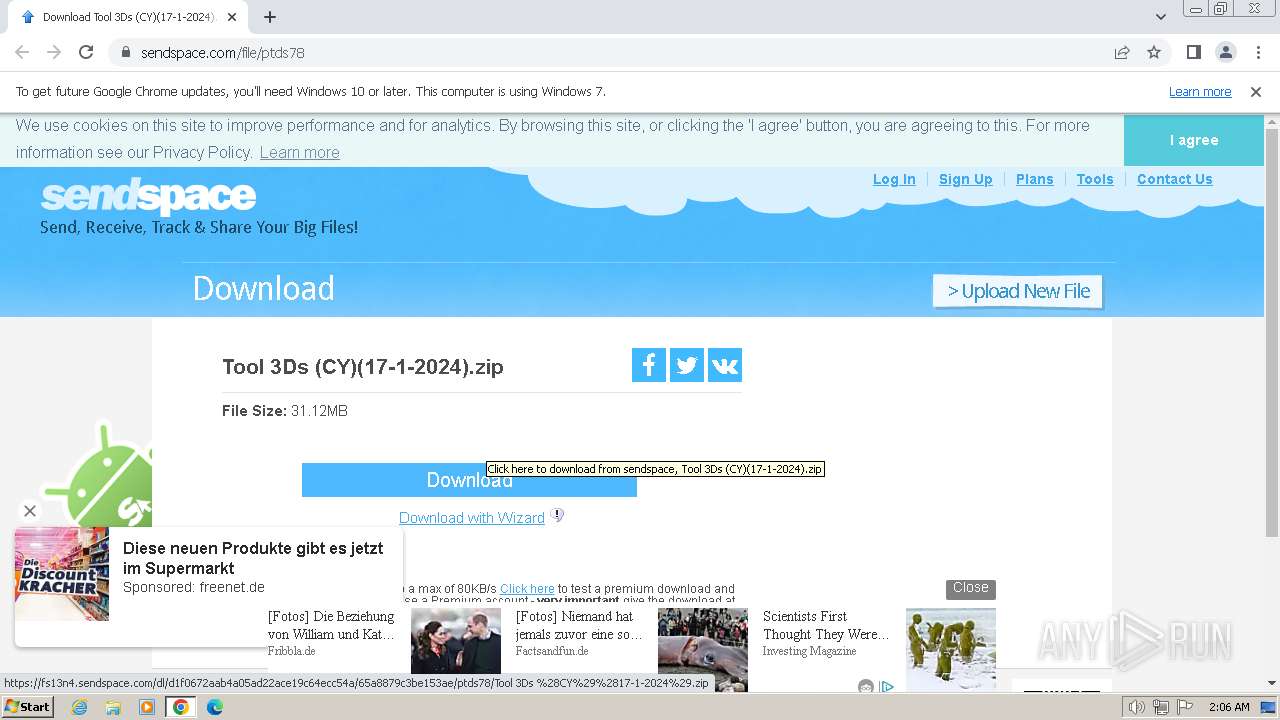Open the Chrome profile icon

(x=1225, y=52)
